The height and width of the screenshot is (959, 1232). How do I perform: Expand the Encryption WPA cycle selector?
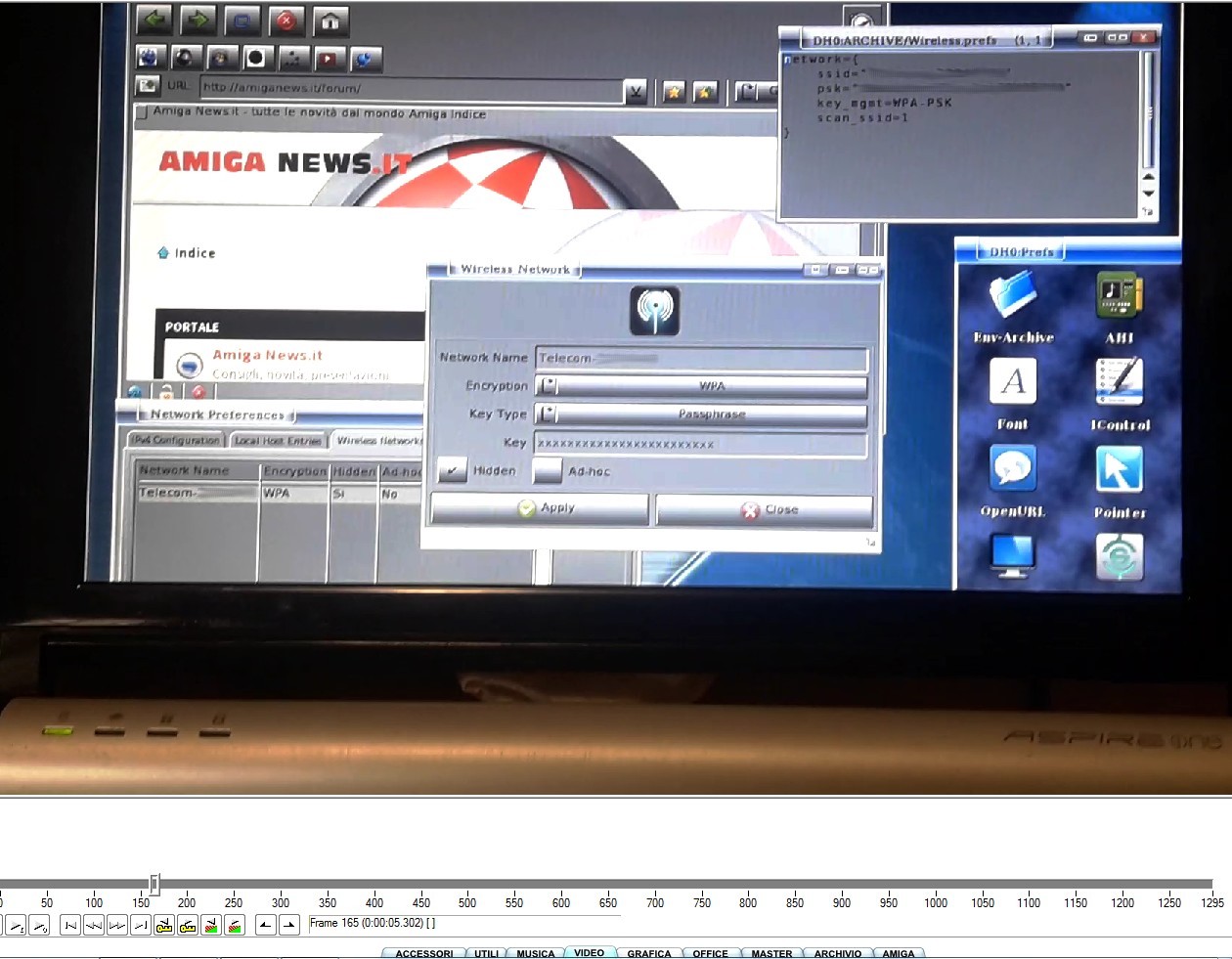coord(701,386)
